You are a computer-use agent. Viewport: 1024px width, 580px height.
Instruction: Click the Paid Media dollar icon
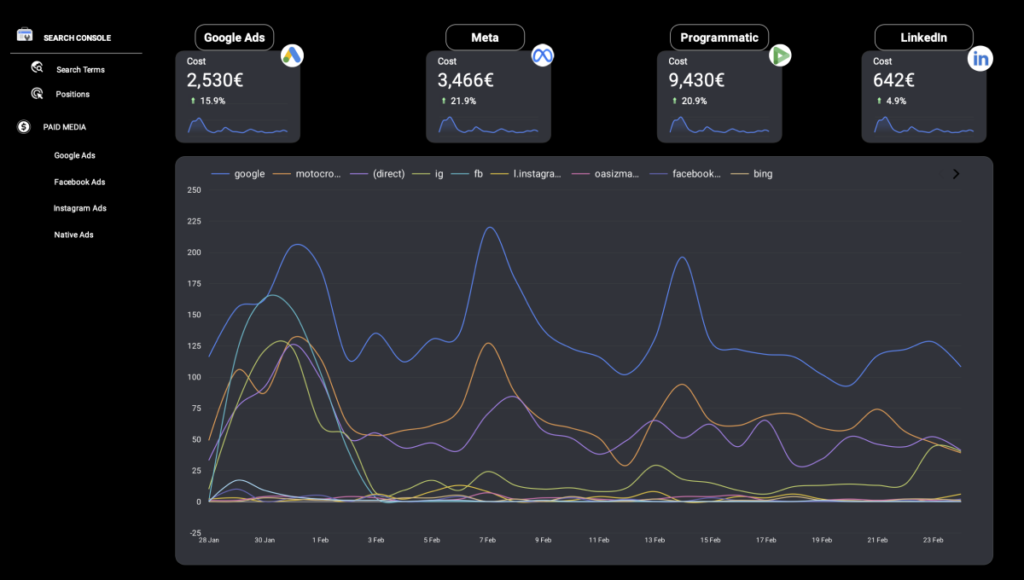[24, 127]
